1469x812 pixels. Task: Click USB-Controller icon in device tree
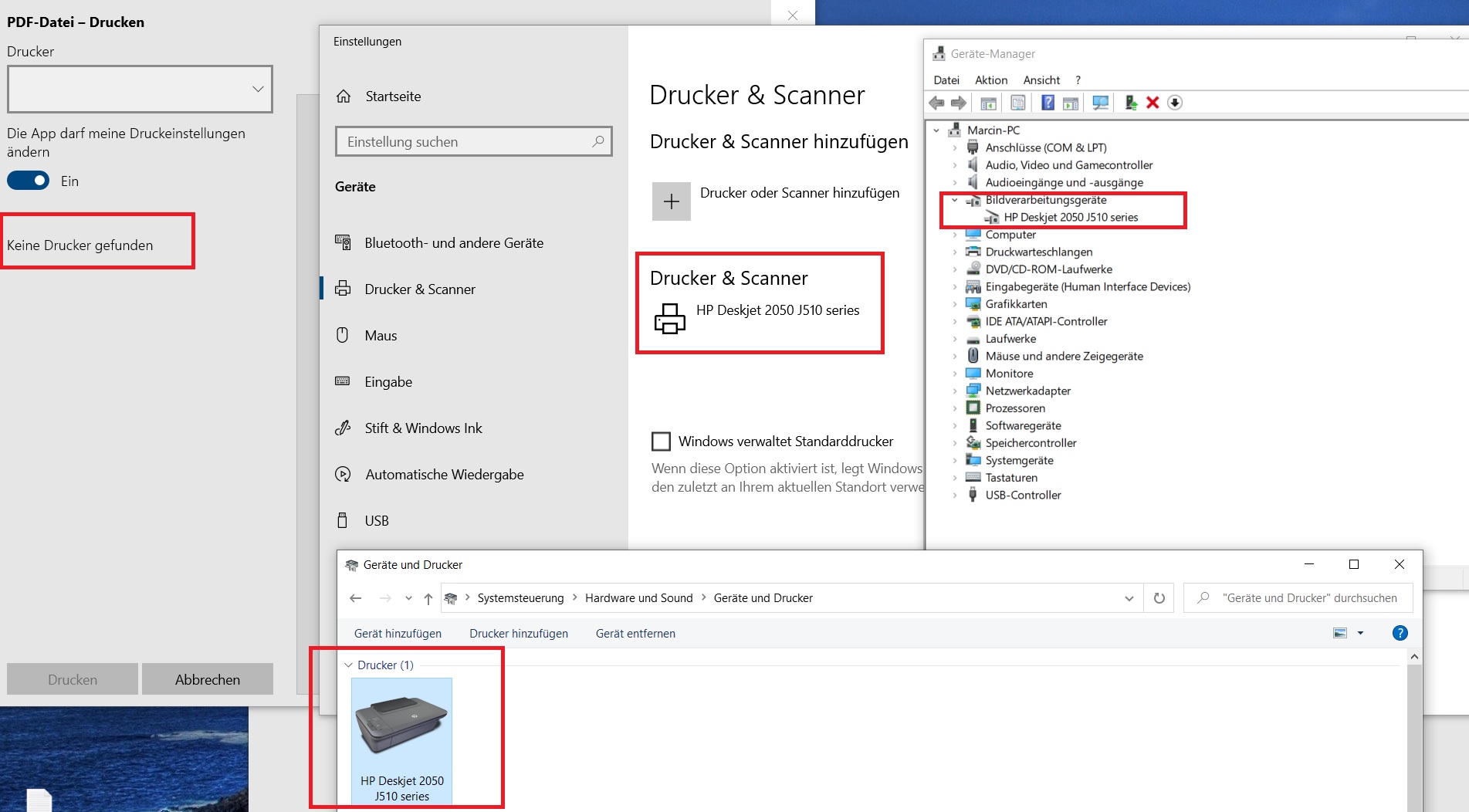point(973,495)
